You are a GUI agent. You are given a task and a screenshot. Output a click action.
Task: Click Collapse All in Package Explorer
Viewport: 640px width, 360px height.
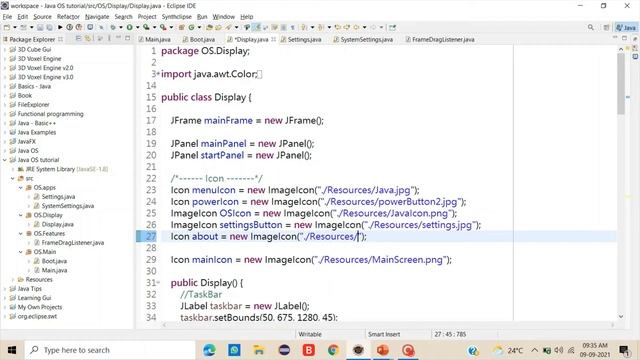click(78, 38)
